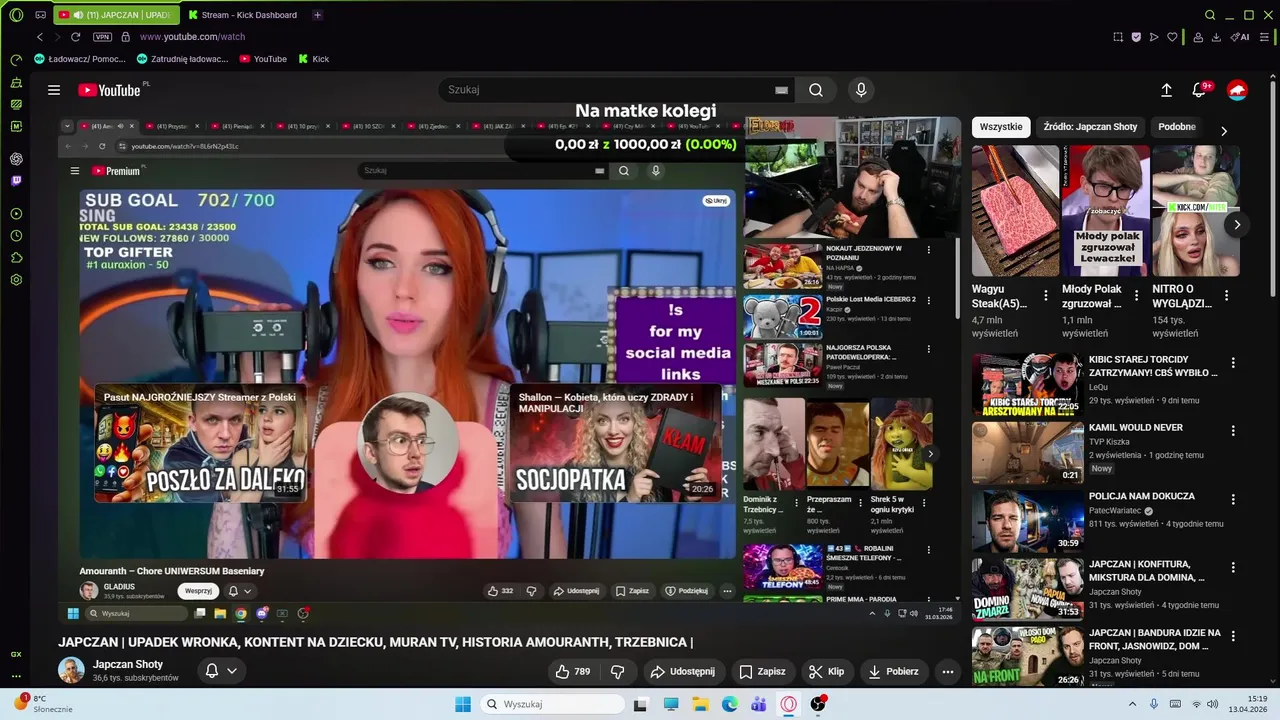1280x720 pixels.
Task: Select the Podobne filter chip
Action: (1177, 127)
